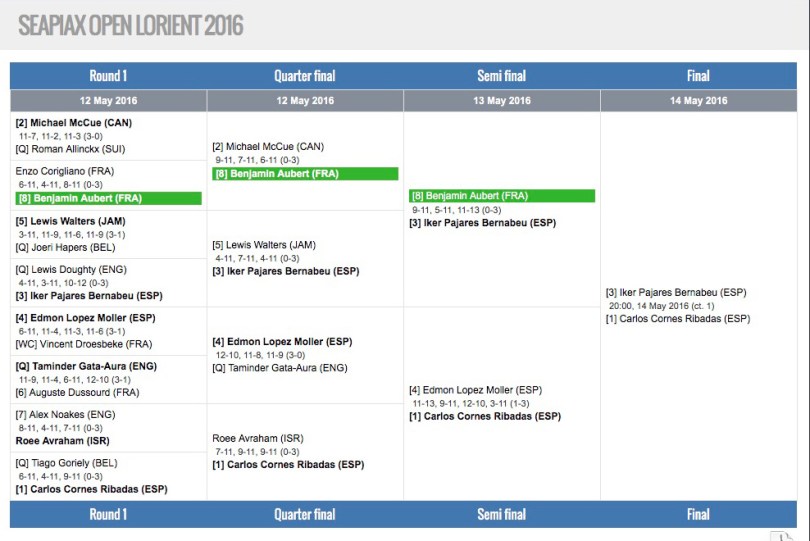This screenshot has height=541, width=810.
Task: Click the 14 May 2016 date header
Action: (x=698, y=101)
